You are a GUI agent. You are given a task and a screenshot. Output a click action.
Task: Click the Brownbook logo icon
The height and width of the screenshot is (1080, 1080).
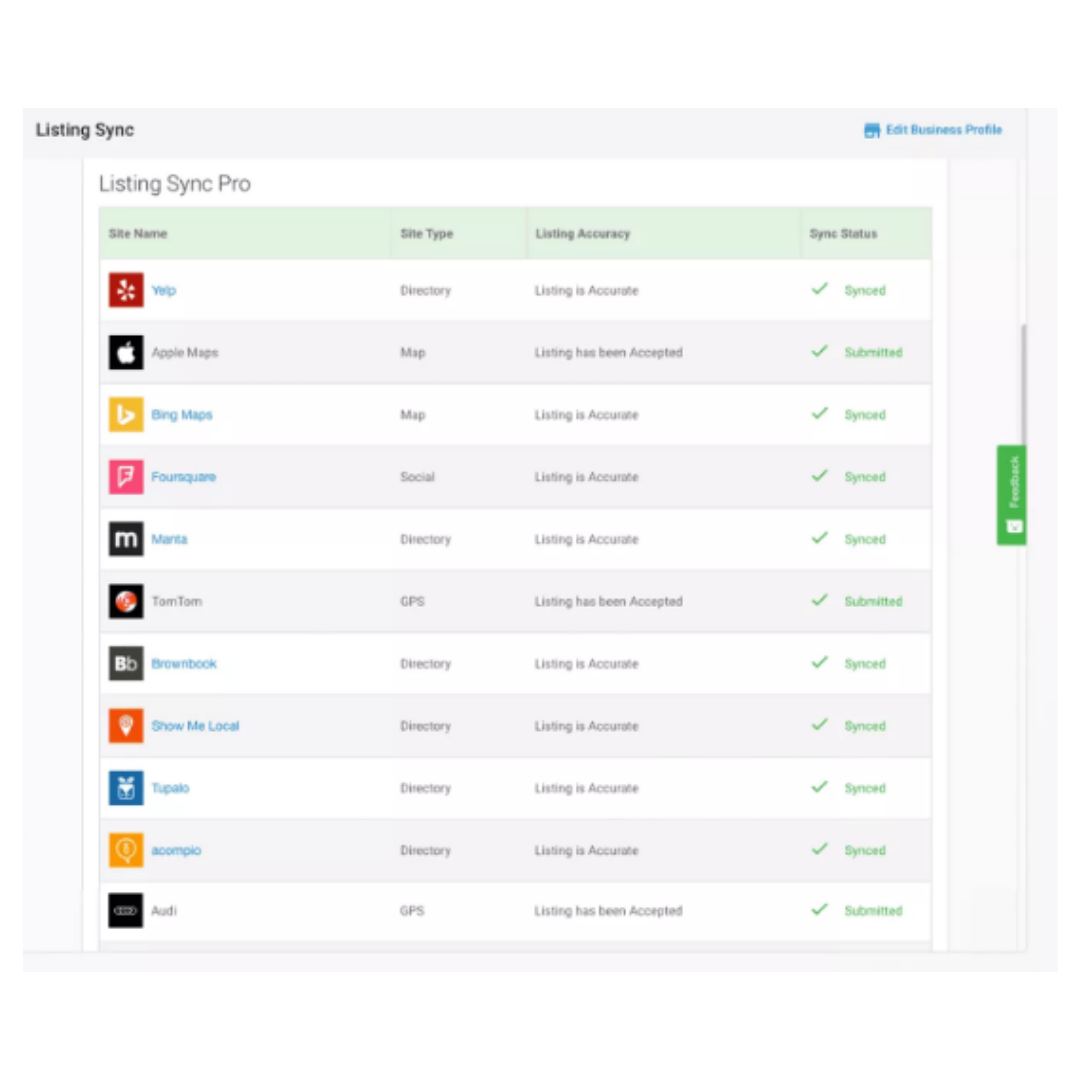[x=126, y=663]
